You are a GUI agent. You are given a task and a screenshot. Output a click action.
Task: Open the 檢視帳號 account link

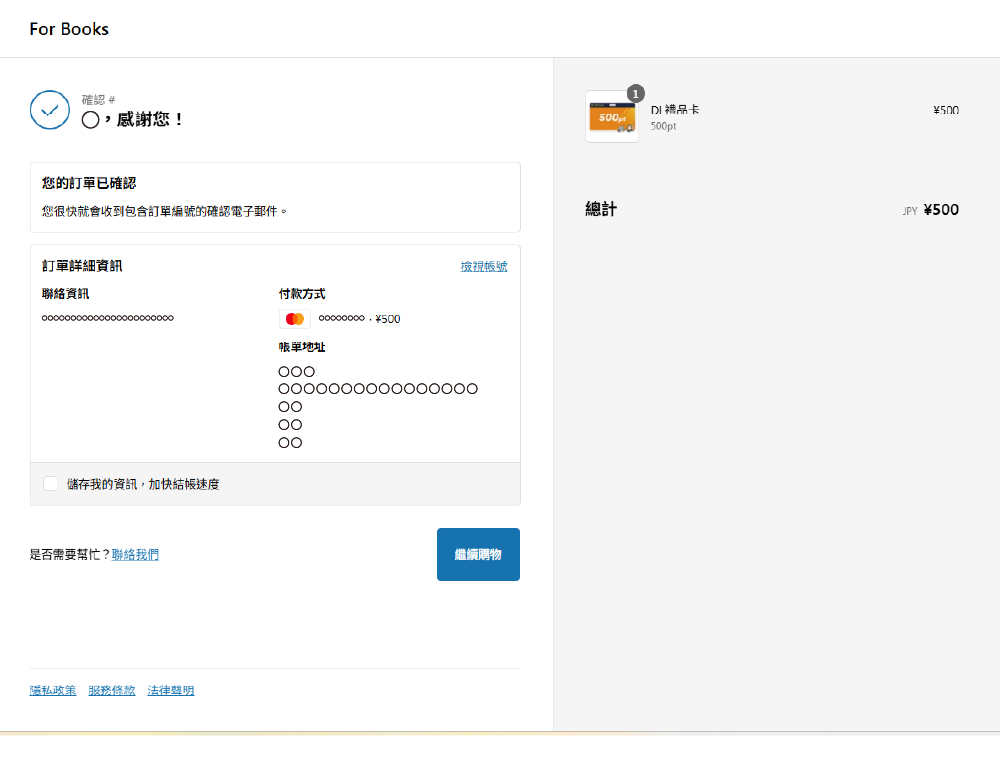point(484,266)
